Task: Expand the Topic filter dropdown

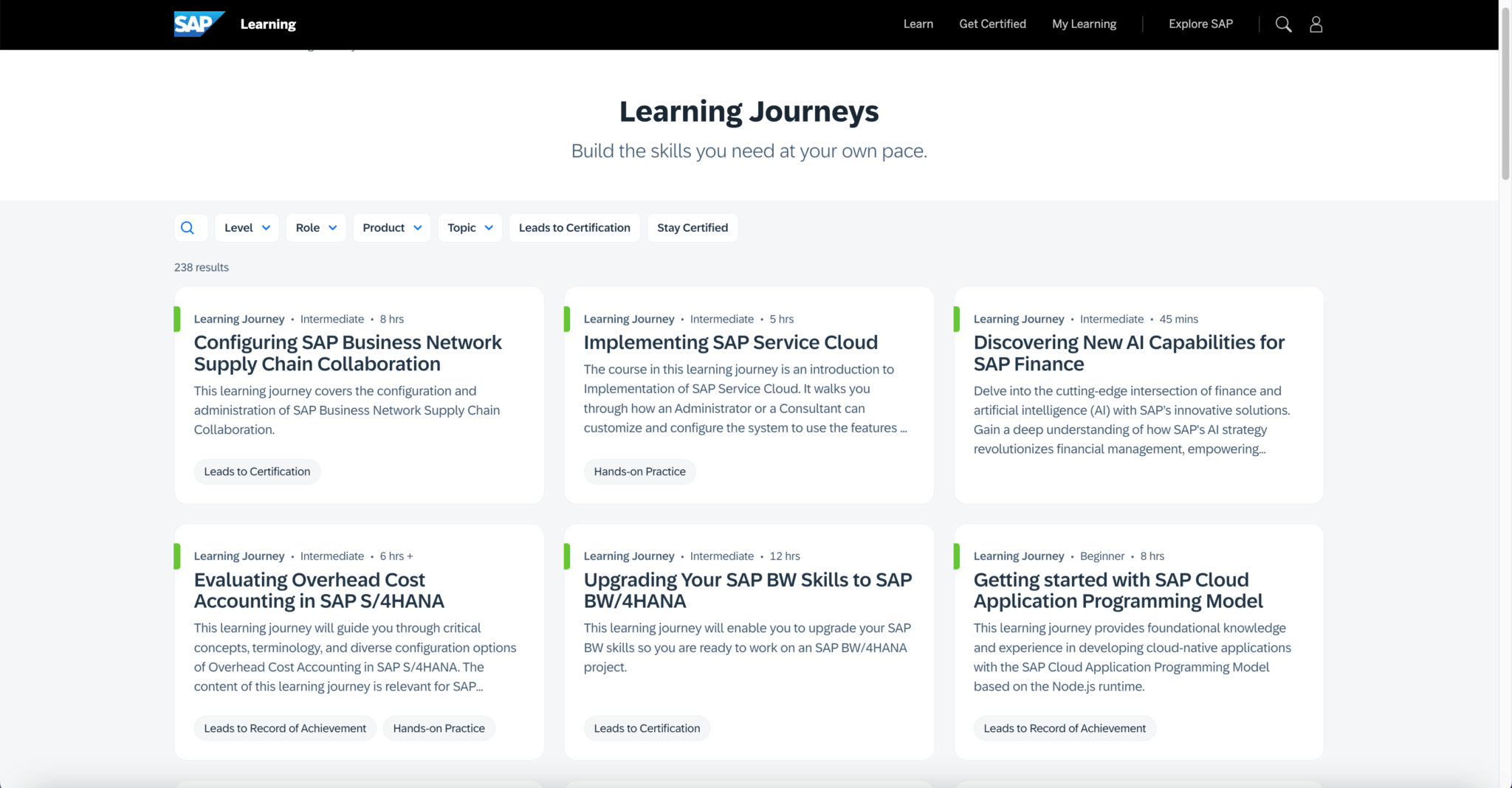Action: pyautogui.click(x=470, y=227)
